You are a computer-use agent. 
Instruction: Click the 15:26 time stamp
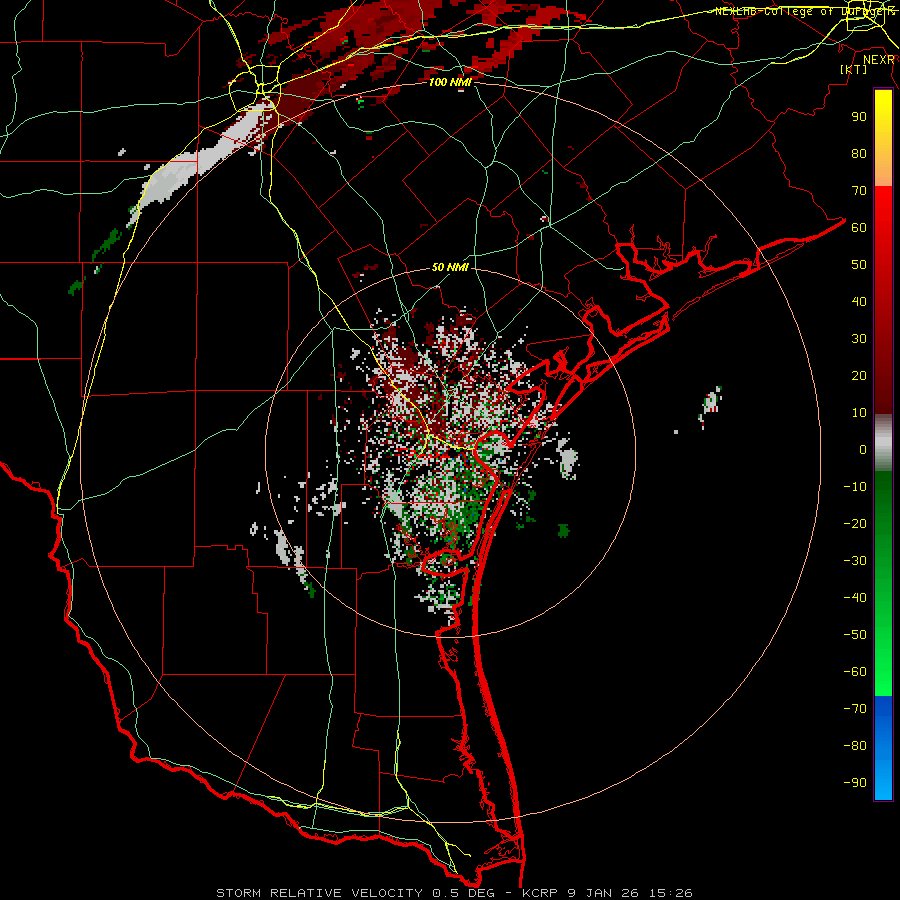coord(671,893)
